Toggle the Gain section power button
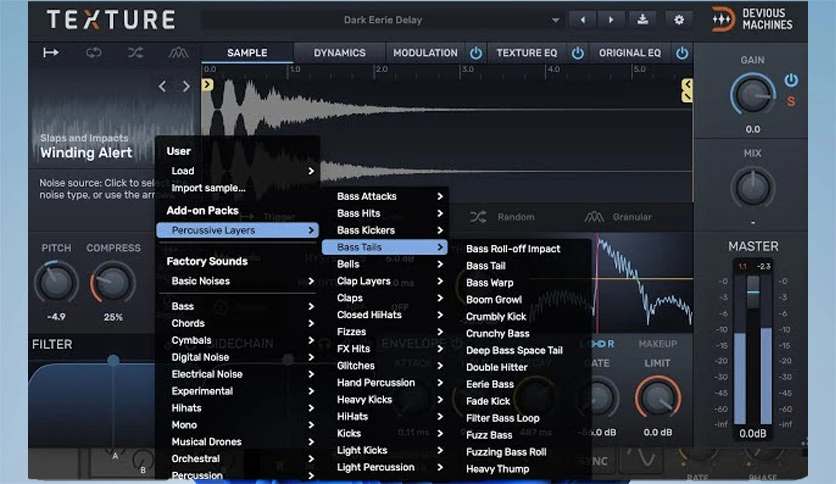Screen dimensions: 836x484 (791, 80)
